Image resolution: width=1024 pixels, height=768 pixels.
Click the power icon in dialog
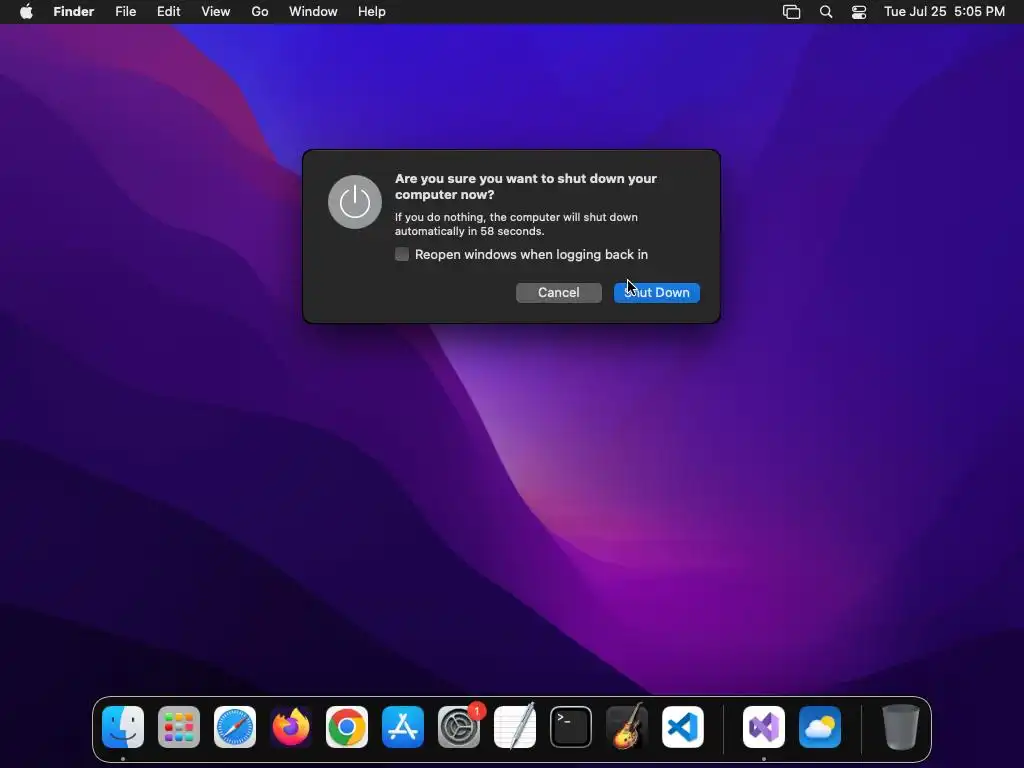click(355, 202)
